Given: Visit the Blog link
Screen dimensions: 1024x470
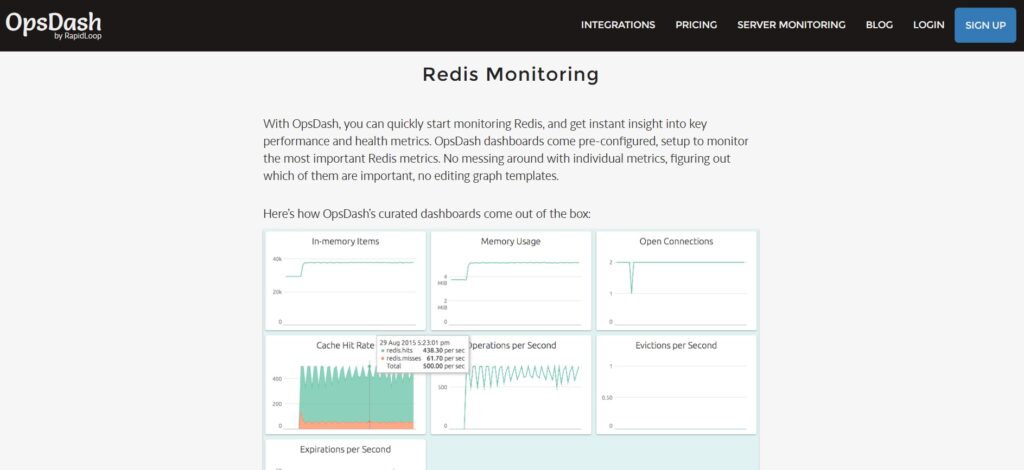Looking at the screenshot, I should [879, 25].
